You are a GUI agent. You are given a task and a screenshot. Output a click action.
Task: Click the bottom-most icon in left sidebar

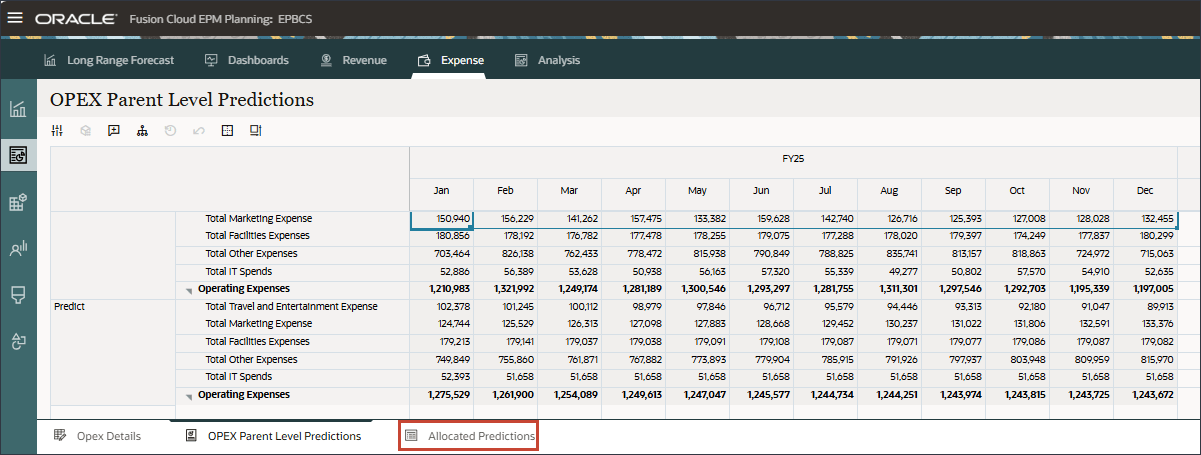[18, 340]
